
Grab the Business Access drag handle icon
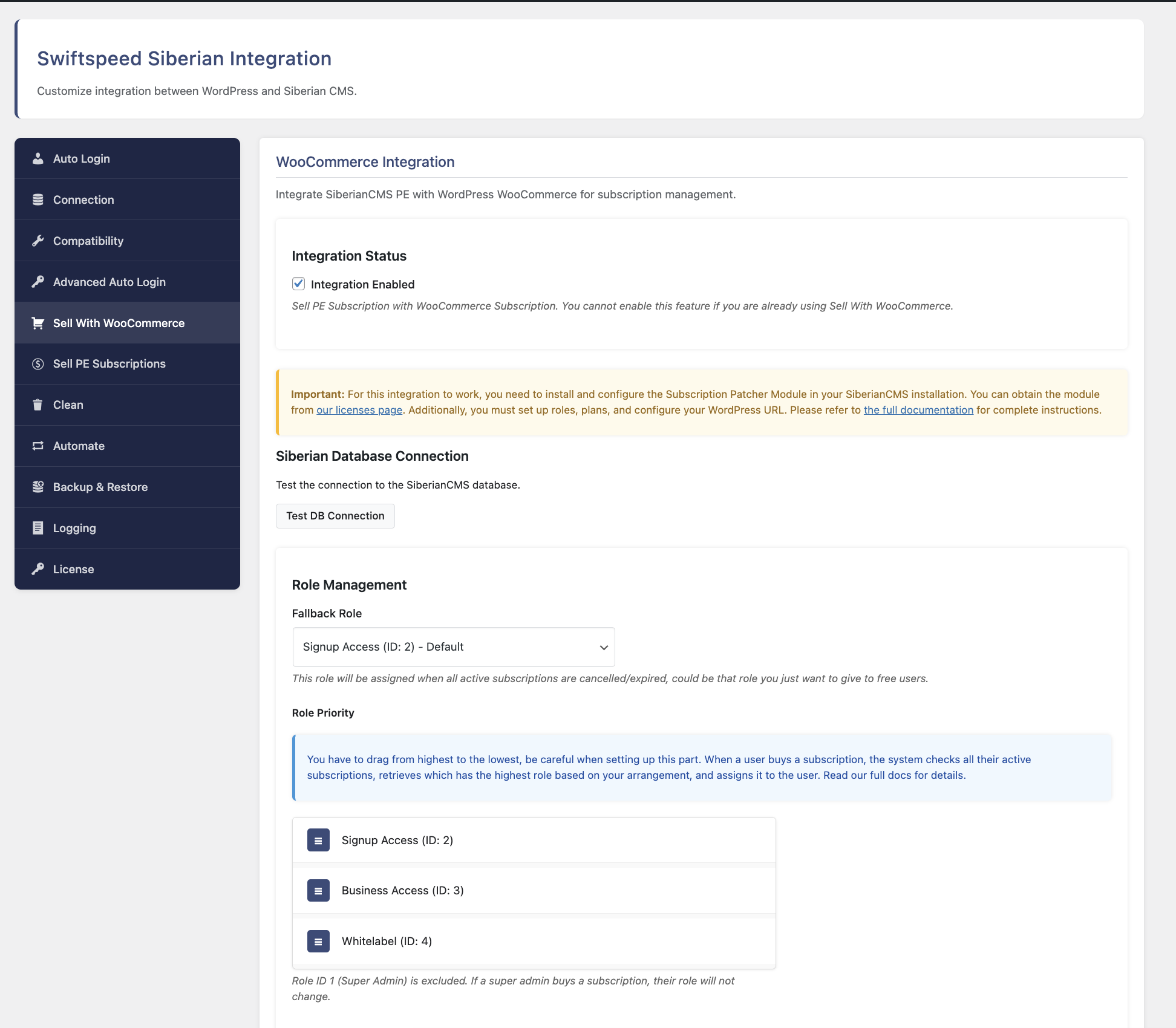(318, 891)
